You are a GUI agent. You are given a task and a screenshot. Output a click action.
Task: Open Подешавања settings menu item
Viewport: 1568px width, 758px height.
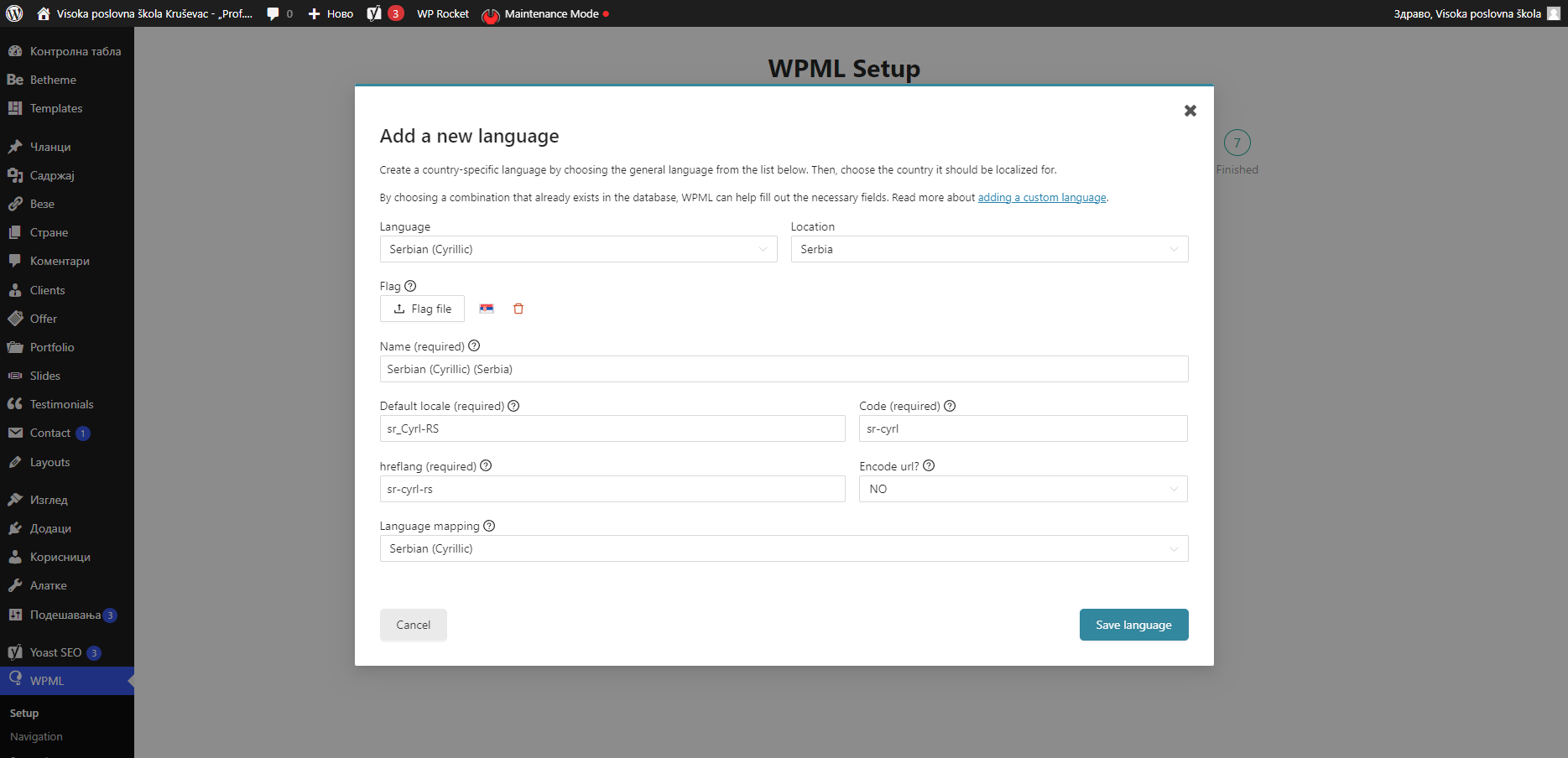tap(67, 615)
